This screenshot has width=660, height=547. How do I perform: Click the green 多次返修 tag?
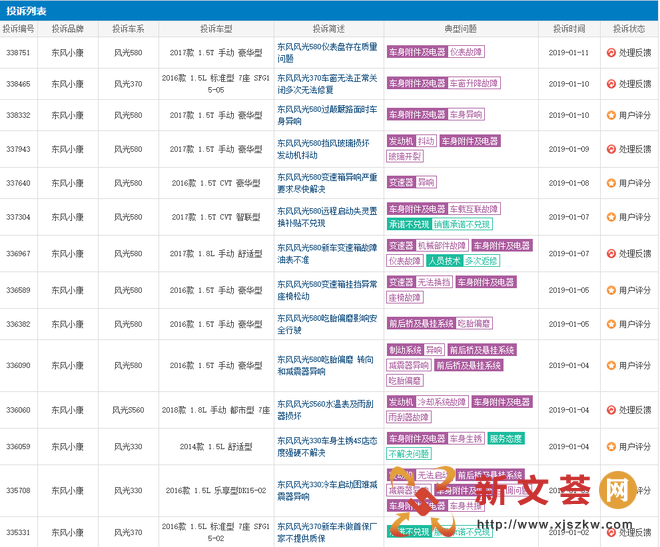click(481, 260)
